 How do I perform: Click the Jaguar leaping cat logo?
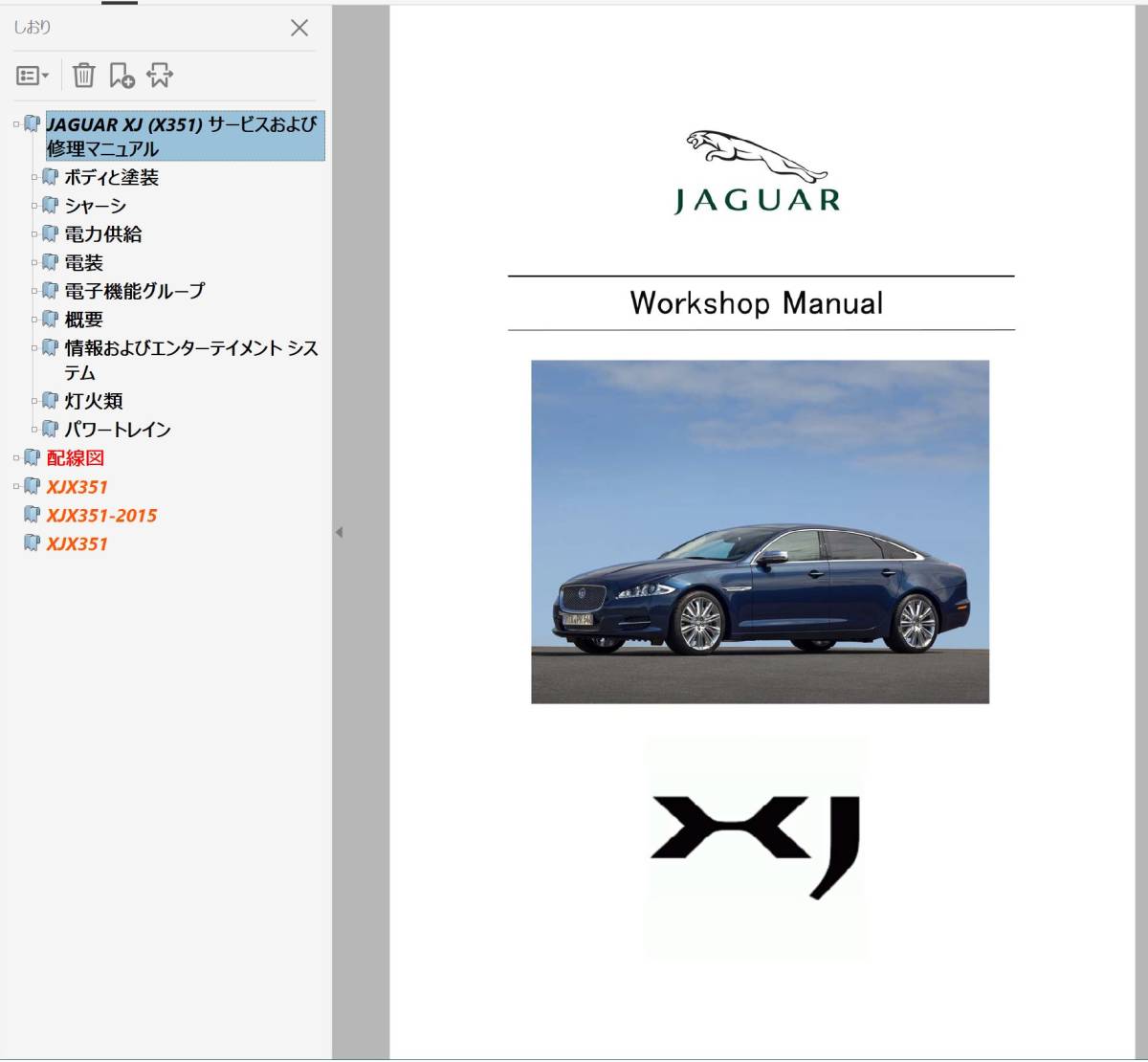tap(757, 156)
